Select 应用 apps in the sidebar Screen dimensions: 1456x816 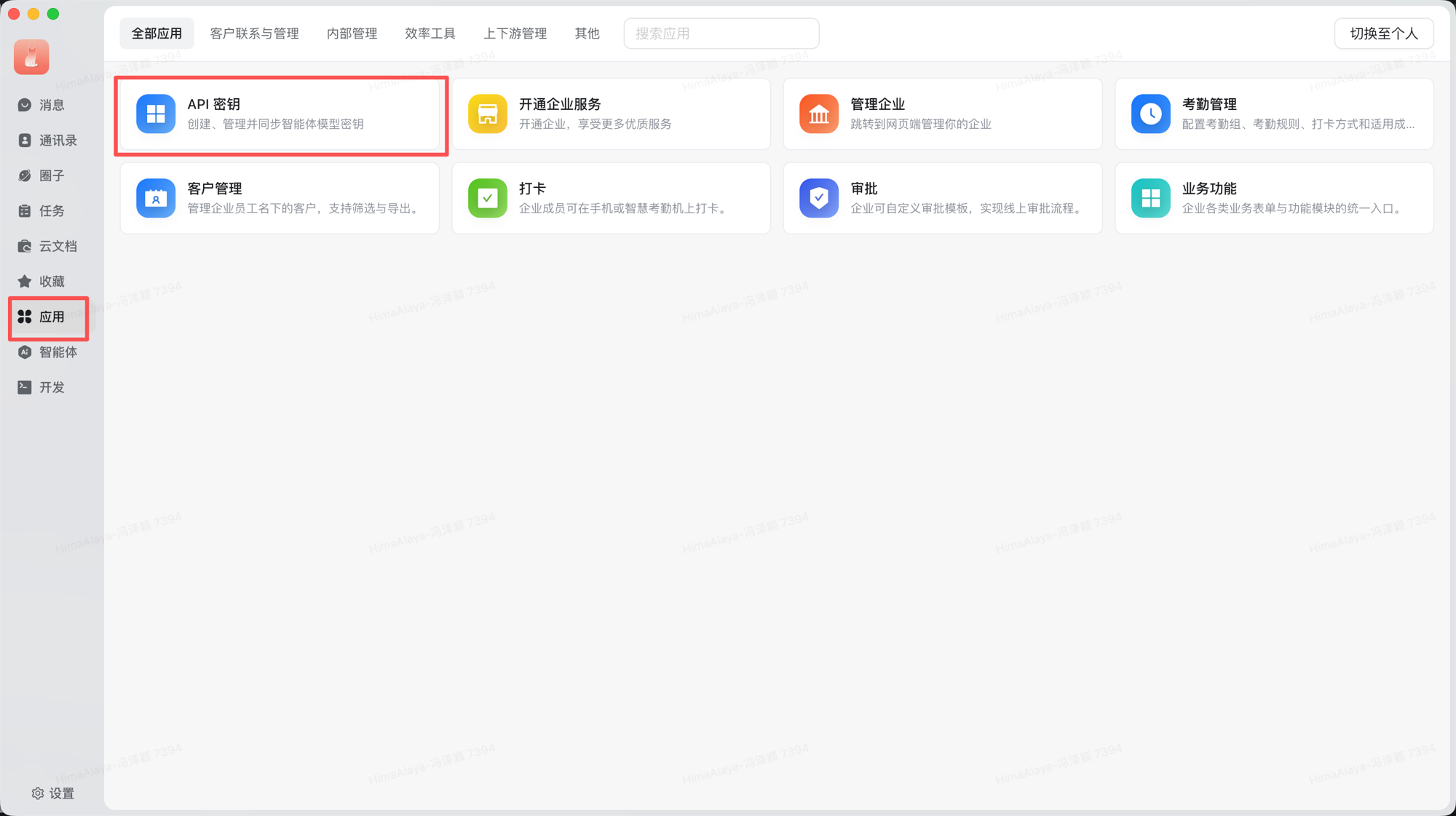[49, 317]
